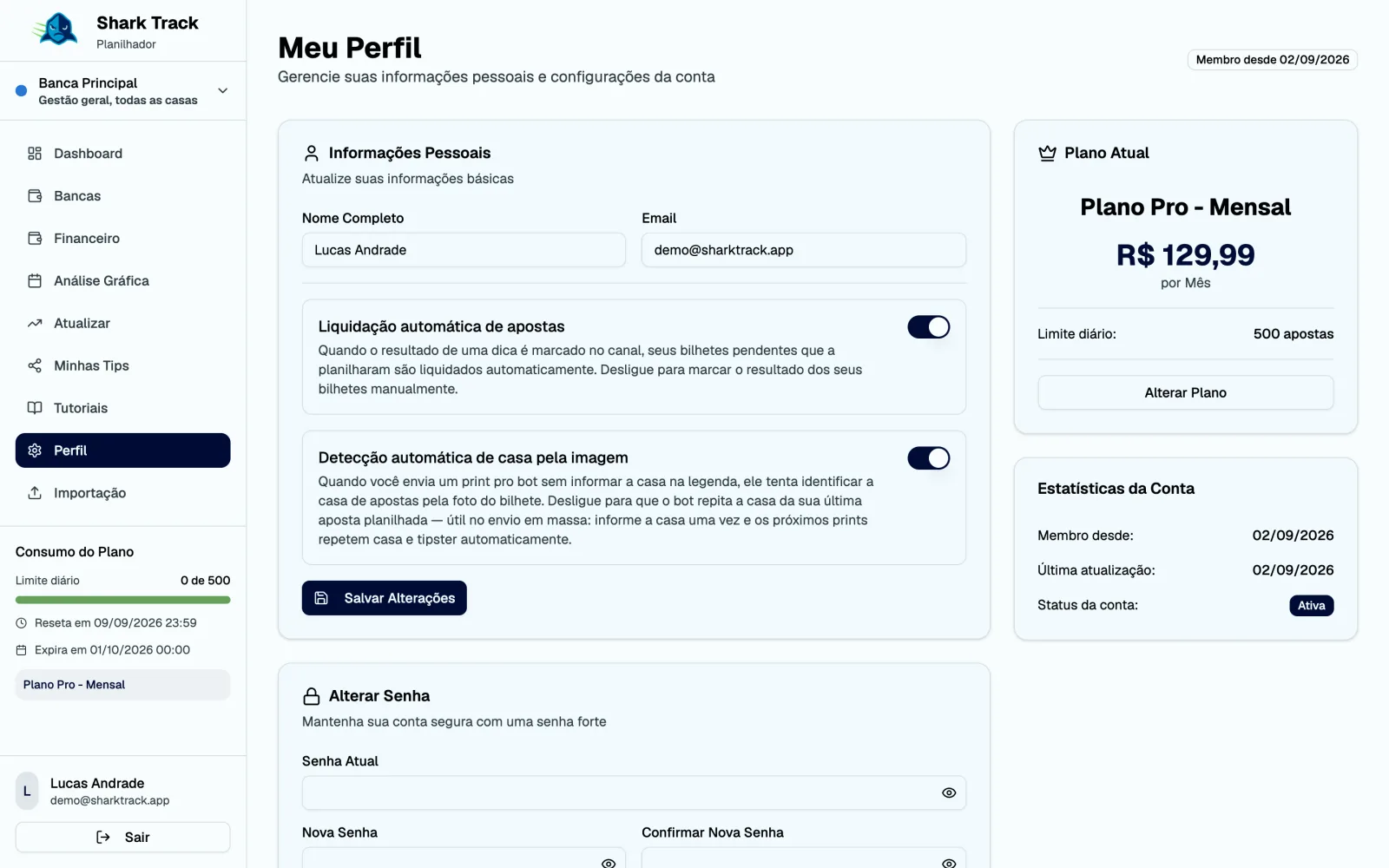
Task: Click the Importação upload icon
Action: click(x=35, y=493)
